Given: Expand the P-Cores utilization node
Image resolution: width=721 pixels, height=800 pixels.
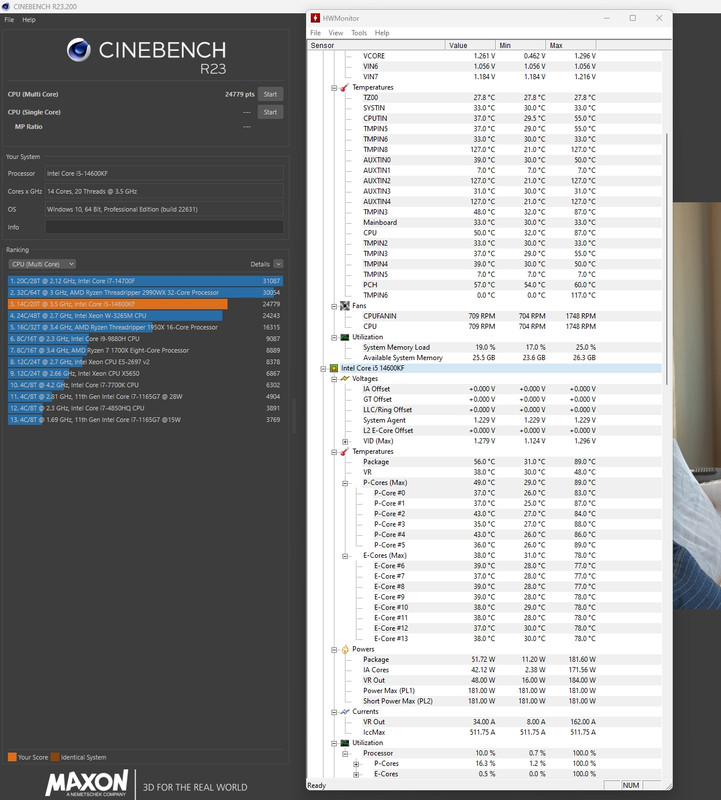Looking at the screenshot, I should point(356,764).
